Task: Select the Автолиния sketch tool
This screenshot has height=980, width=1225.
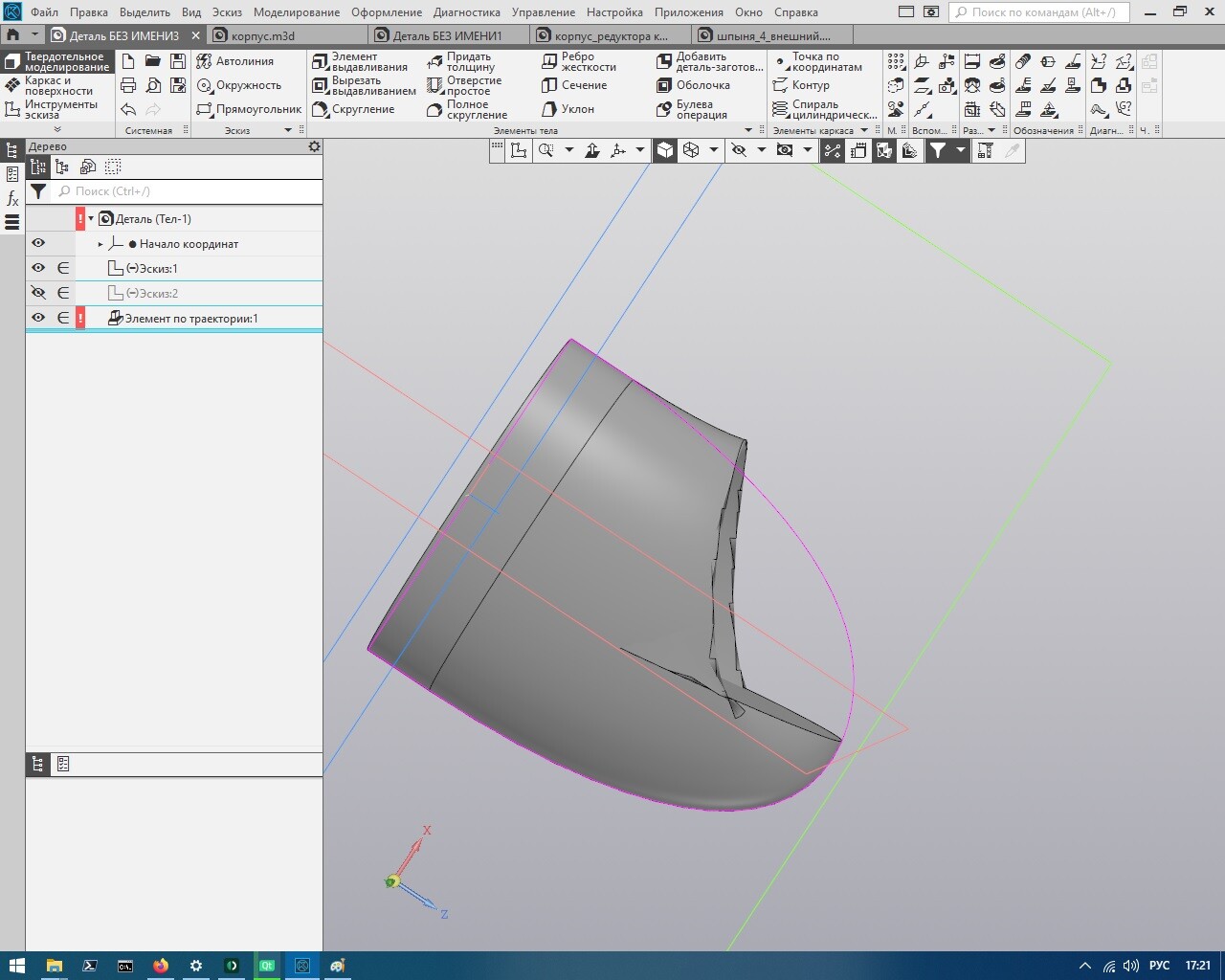Action: 235,61
